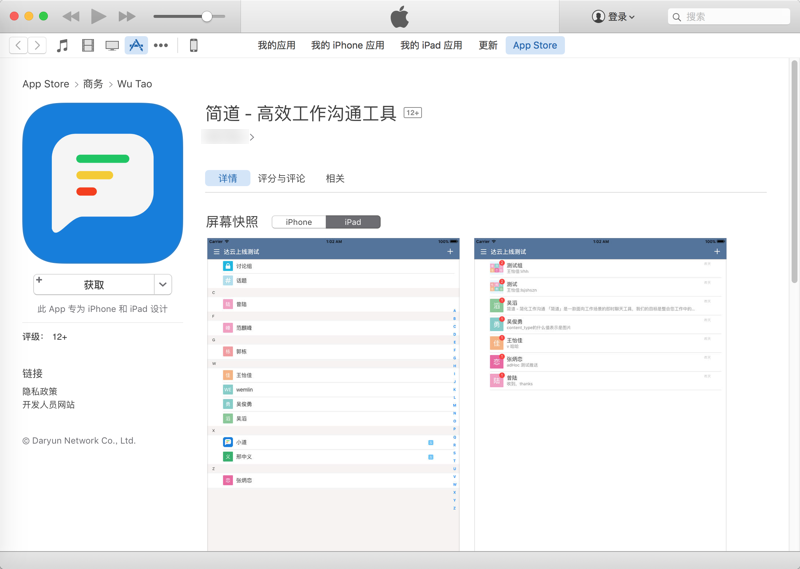Click the 链接 section heading

pyautogui.click(x=33, y=374)
